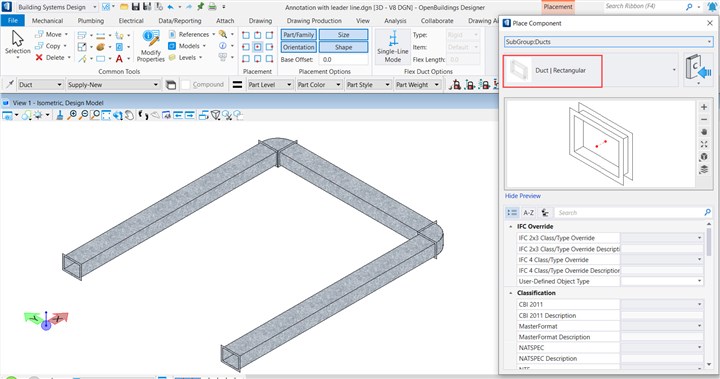Viewport: 720px width, 379px height.
Task: Toggle the Part/Family placement option
Action: [x=298, y=34]
